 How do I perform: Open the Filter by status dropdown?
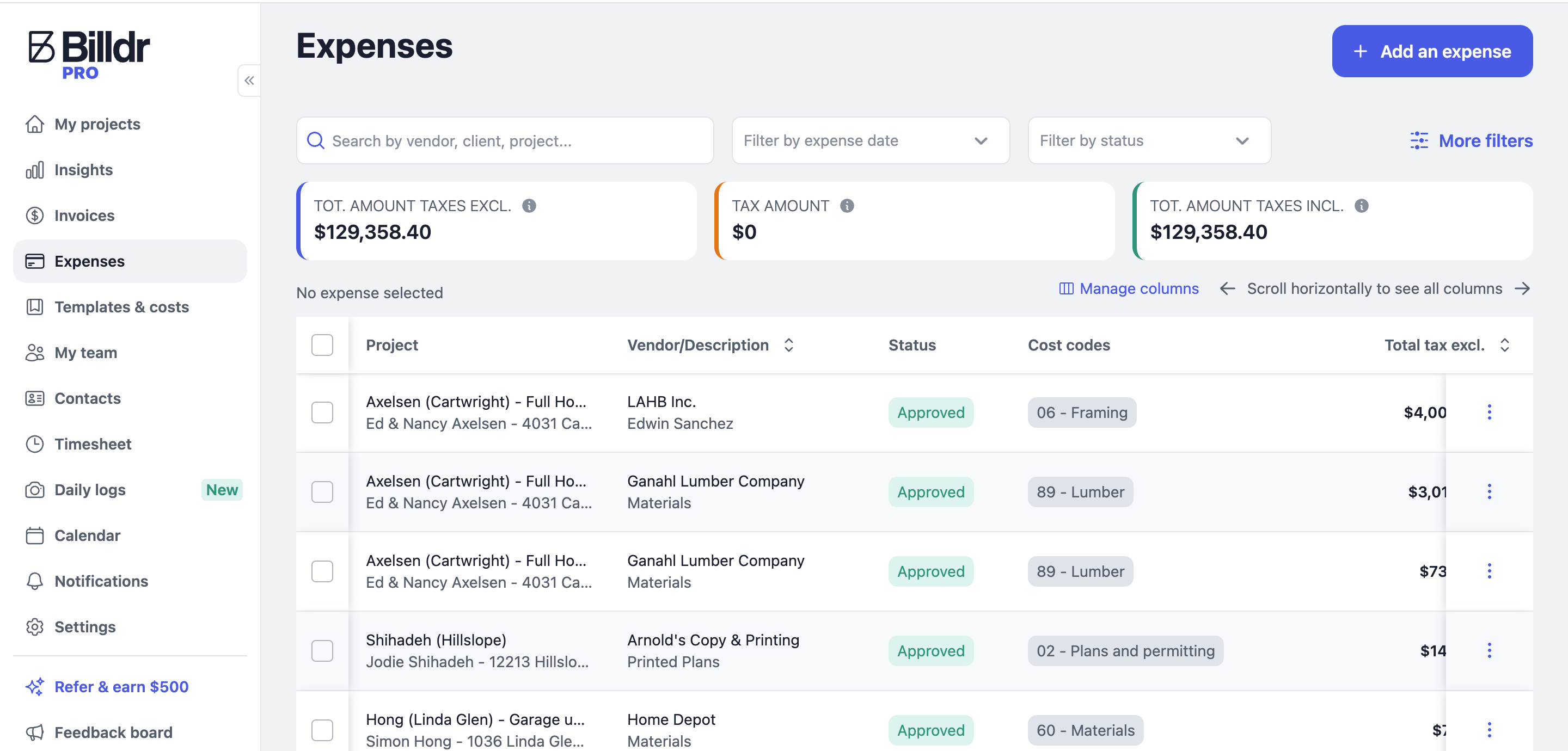pos(1149,140)
